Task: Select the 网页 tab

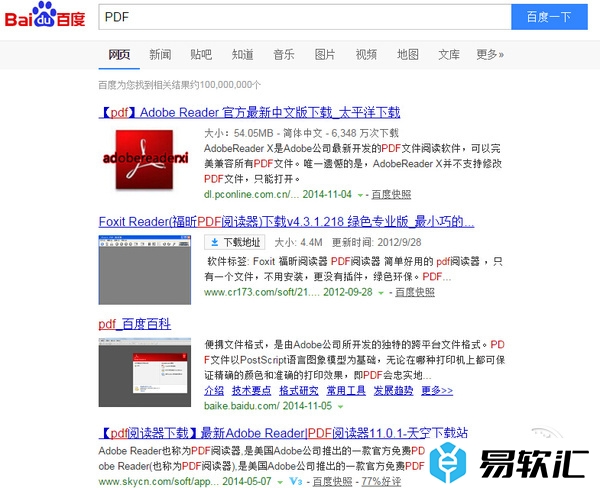Action: click(x=119, y=55)
